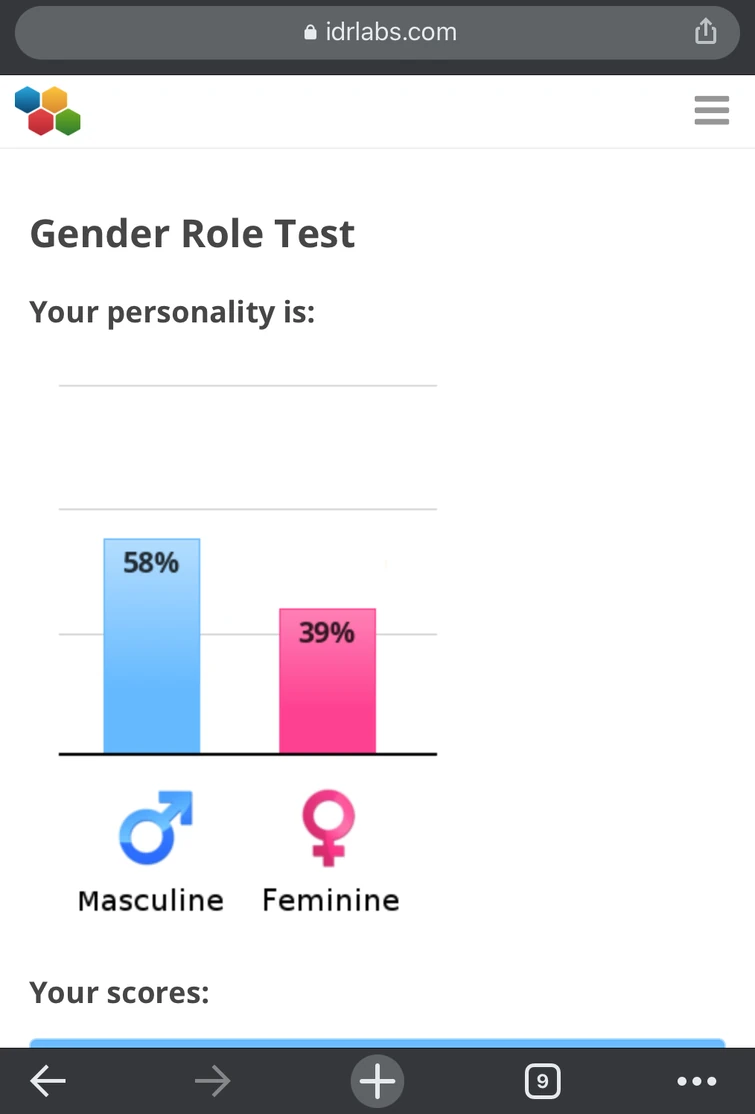Open the hamburger menu
Image resolution: width=755 pixels, height=1114 pixels.
pos(711,110)
